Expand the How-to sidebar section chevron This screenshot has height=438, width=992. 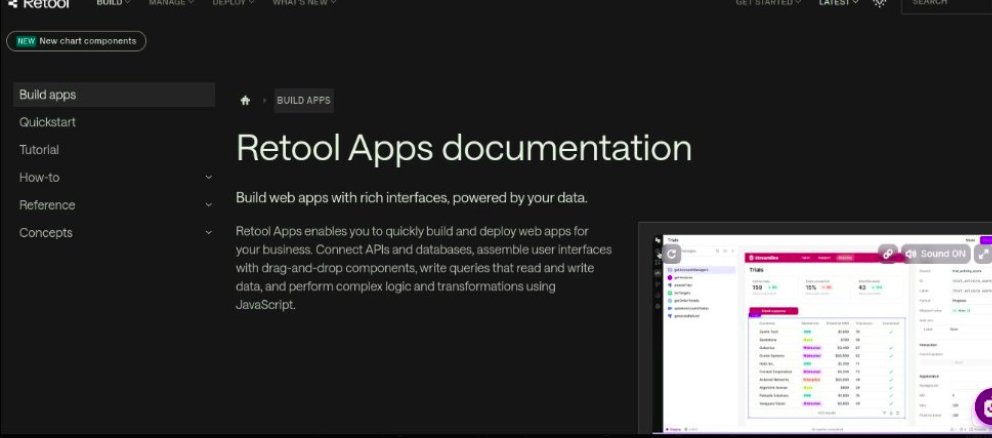(x=208, y=178)
